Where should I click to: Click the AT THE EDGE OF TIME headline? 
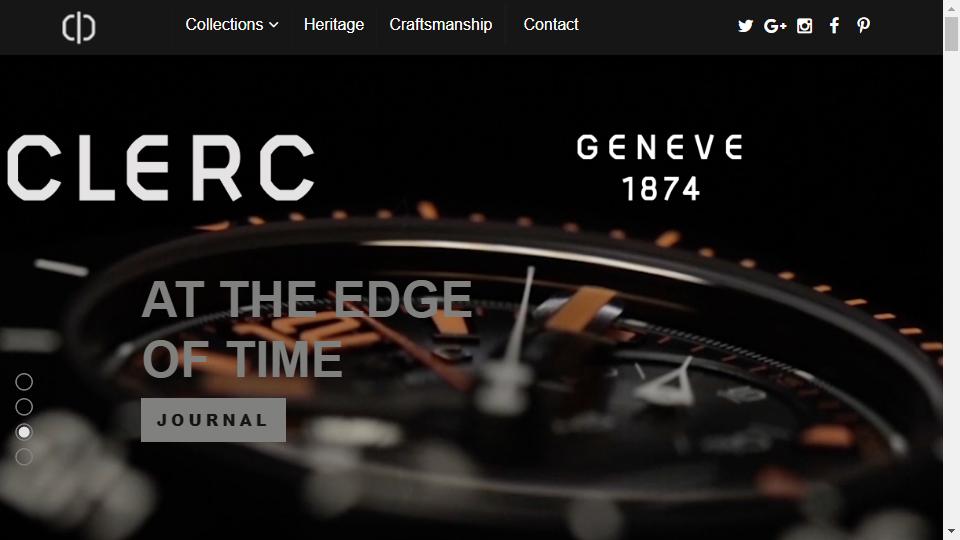tap(306, 329)
